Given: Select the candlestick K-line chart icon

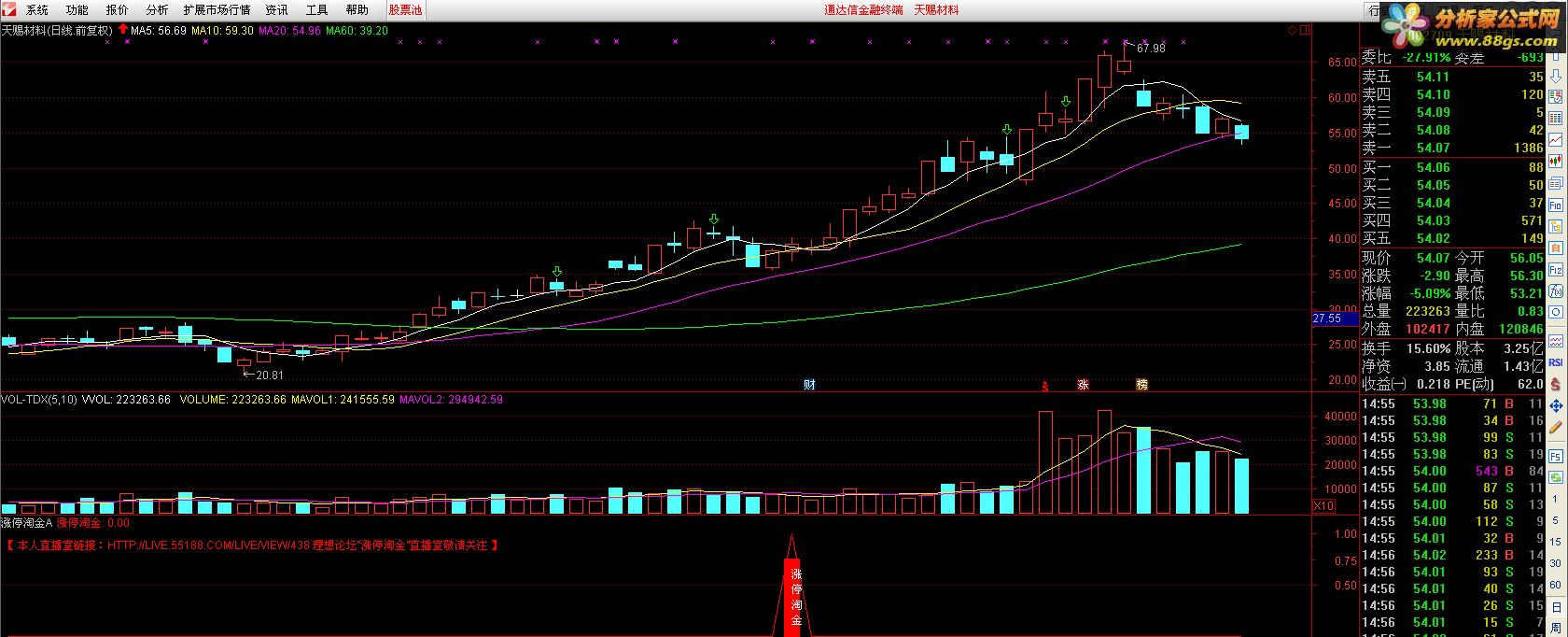Looking at the screenshot, I should click(1556, 161).
